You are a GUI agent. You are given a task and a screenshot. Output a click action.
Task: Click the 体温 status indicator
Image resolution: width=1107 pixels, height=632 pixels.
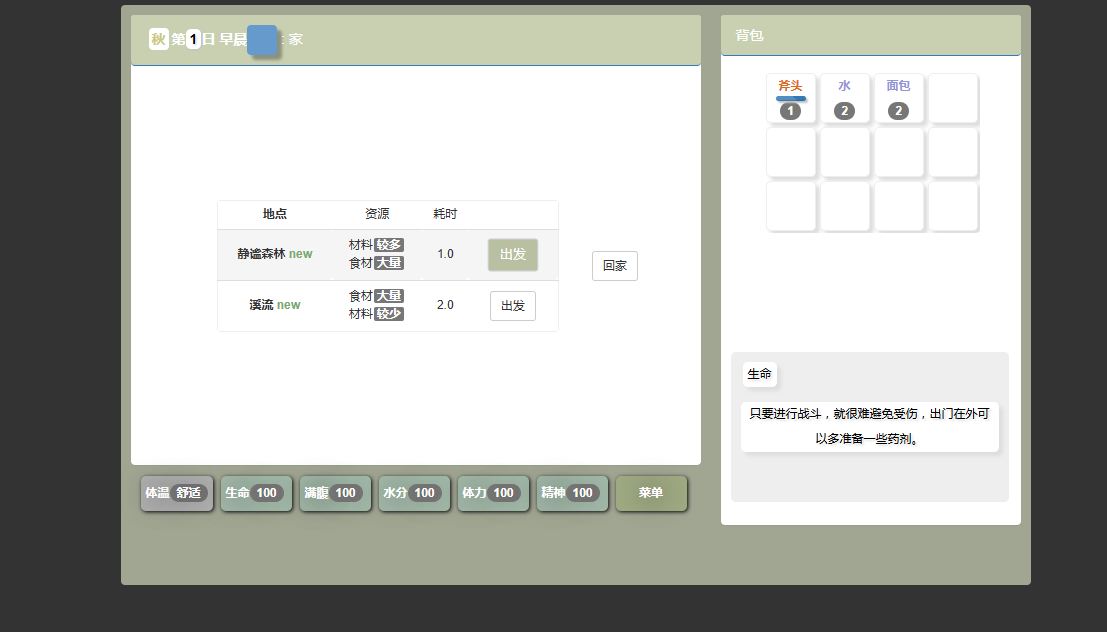tap(177, 493)
